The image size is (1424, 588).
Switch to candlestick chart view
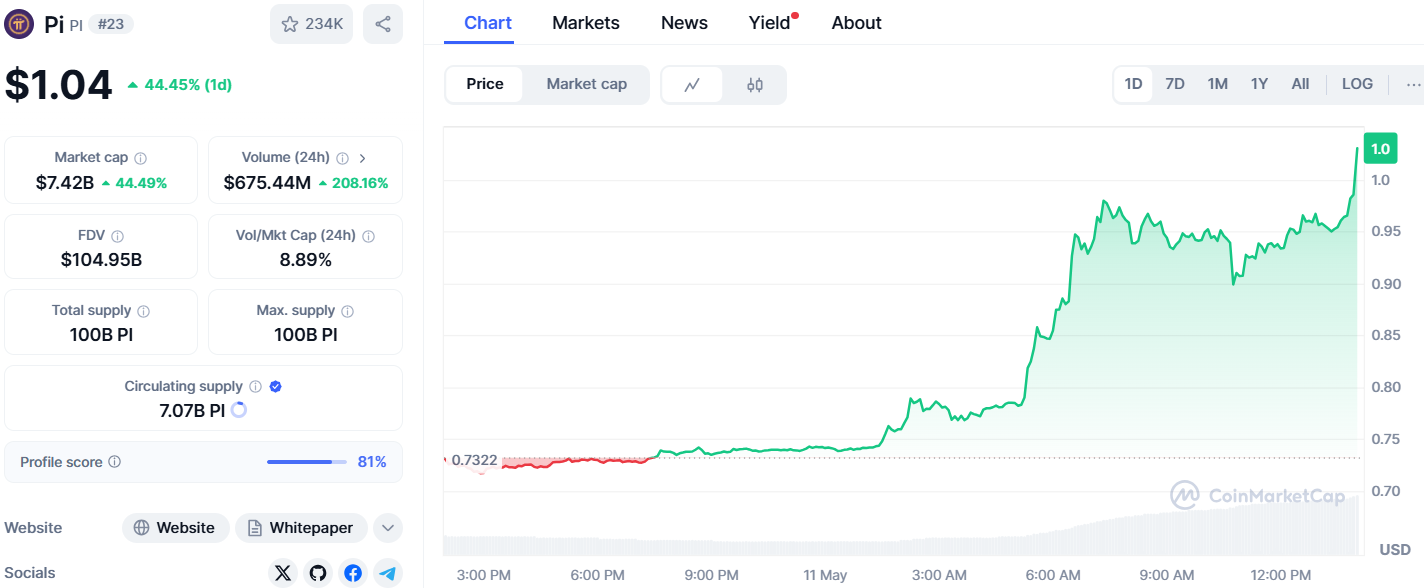tap(755, 85)
